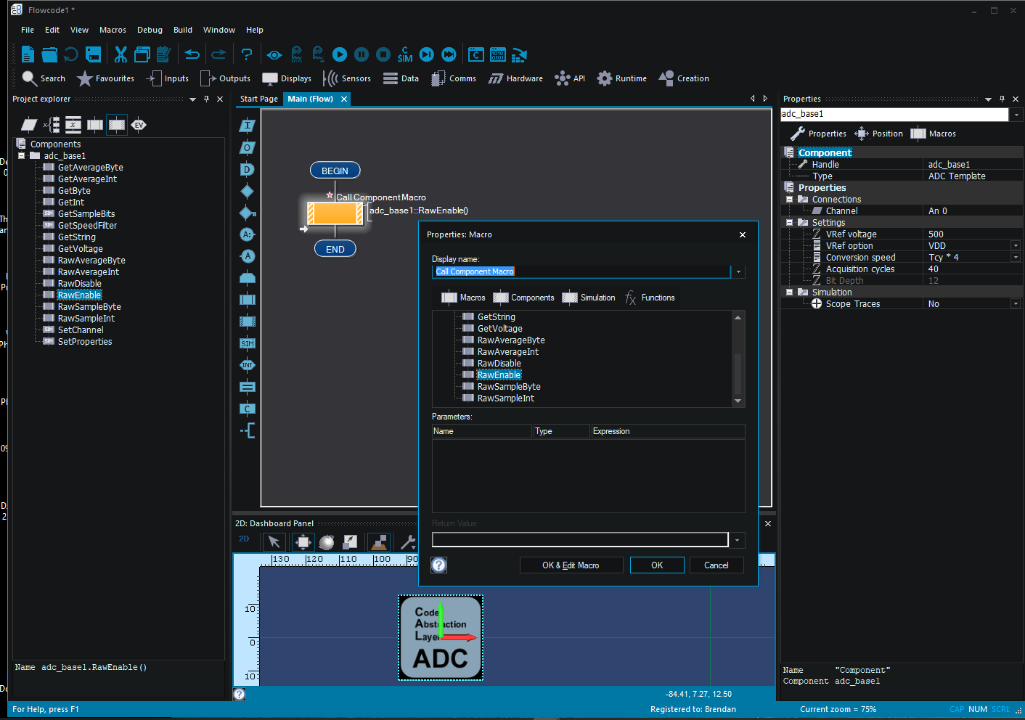Image resolution: width=1025 pixels, height=720 pixels.
Task: Open the Sensors component category
Action: click(x=347, y=78)
